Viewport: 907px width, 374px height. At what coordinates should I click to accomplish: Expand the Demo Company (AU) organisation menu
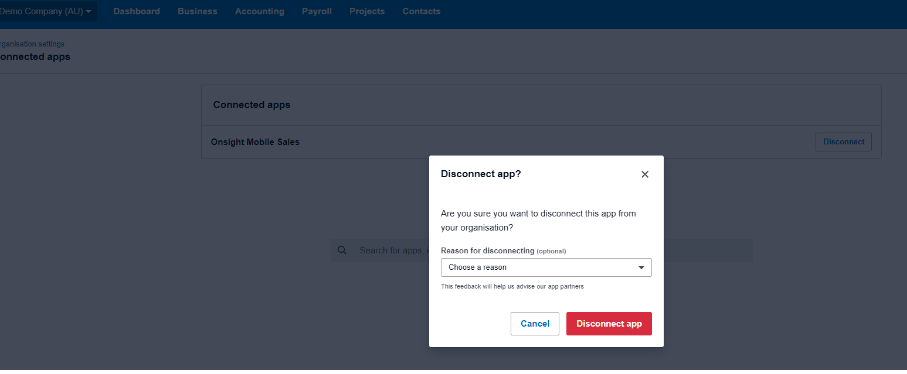coord(46,11)
